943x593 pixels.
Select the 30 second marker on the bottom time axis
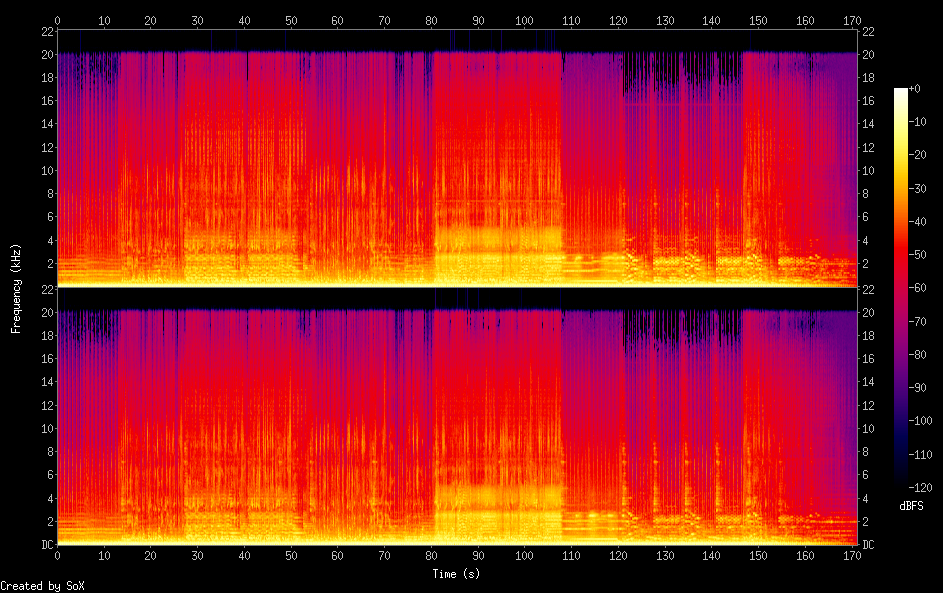click(197, 556)
